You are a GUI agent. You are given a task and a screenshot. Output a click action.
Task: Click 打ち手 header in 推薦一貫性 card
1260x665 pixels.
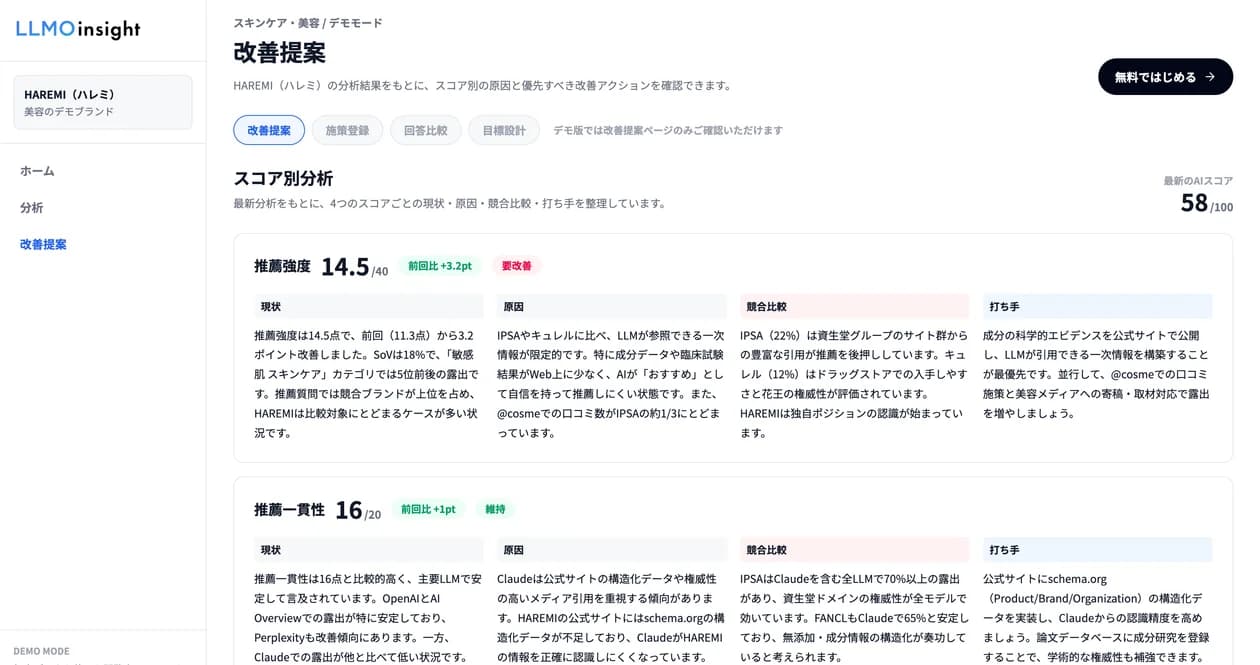click(1098, 550)
